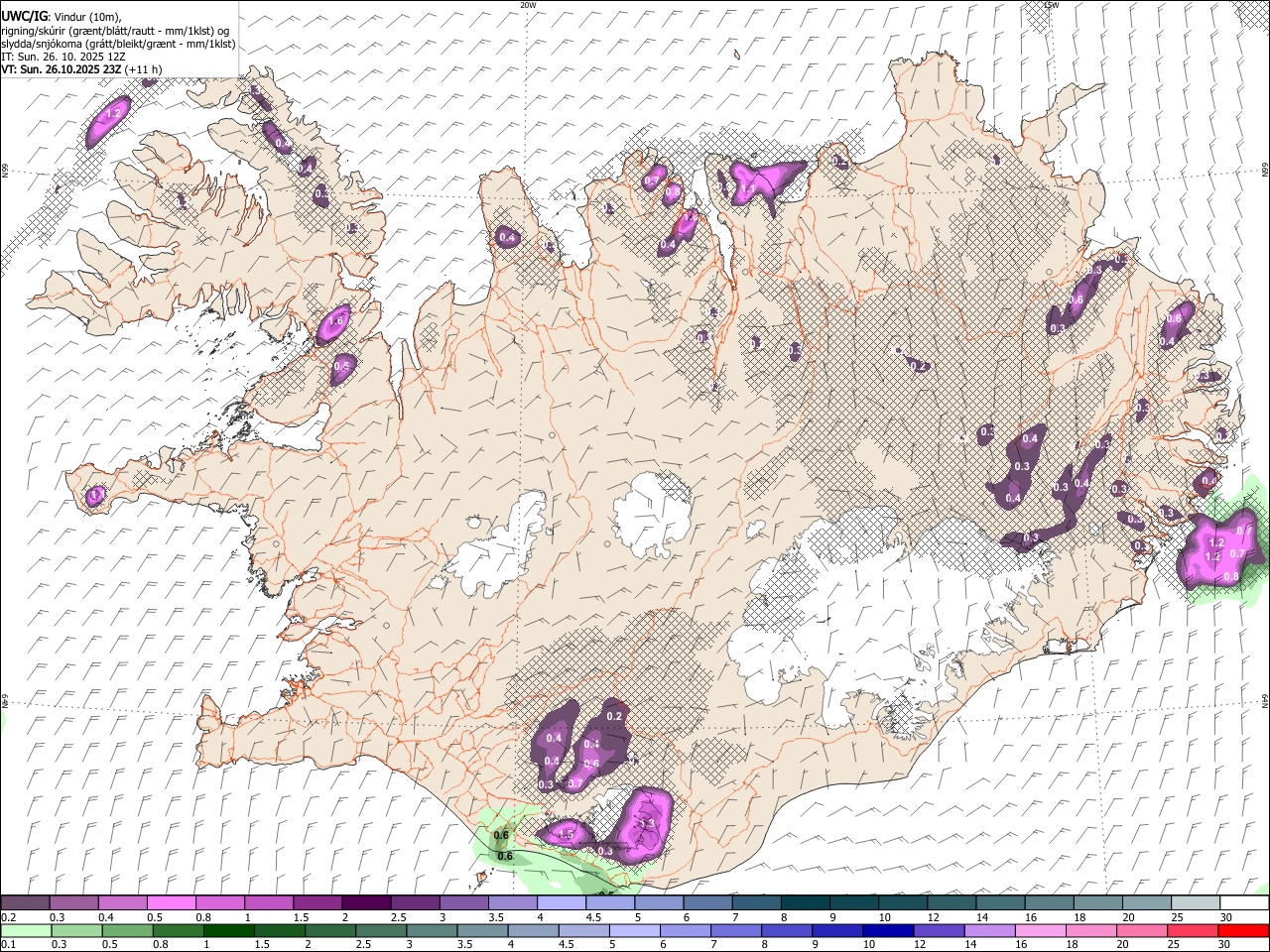The image size is (1270, 952).
Task: Pick the white swatch labeled 30 in upper legend
Action: coord(1245,902)
